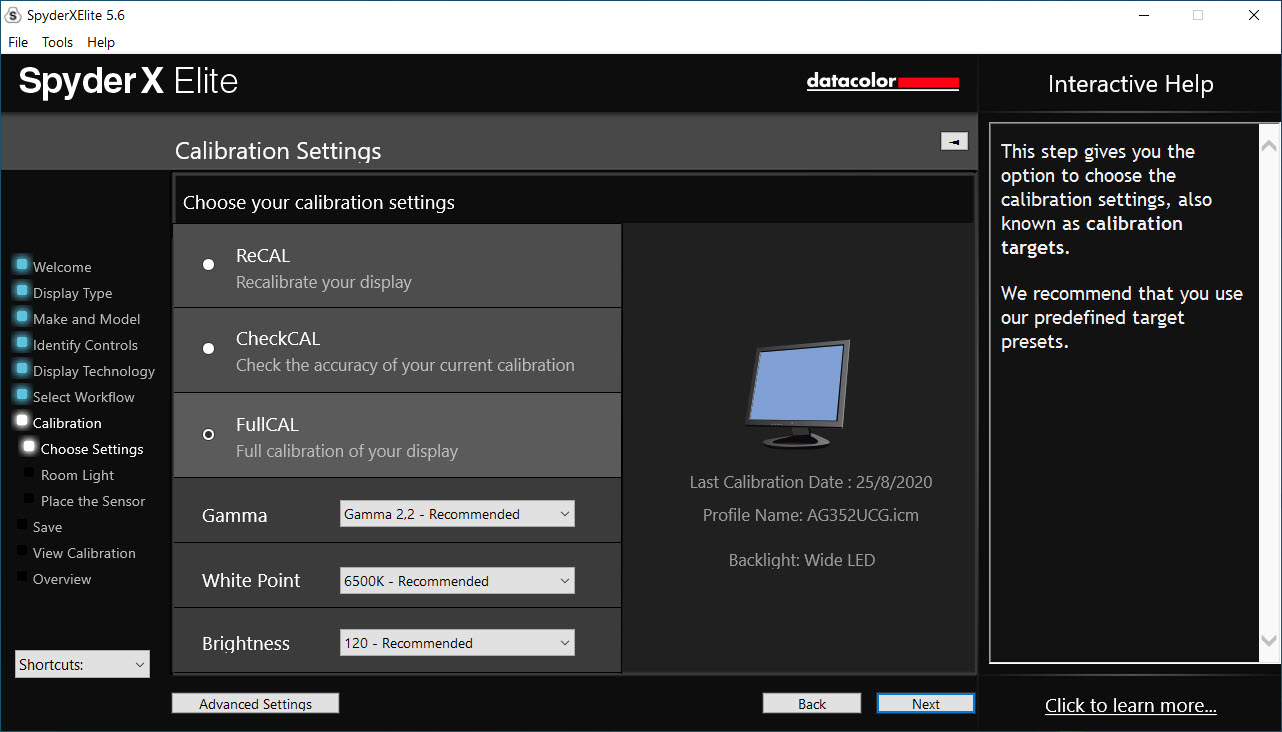The width and height of the screenshot is (1282, 732).
Task: Click the Select Workflow step label
Action: pyautogui.click(x=84, y=397)
